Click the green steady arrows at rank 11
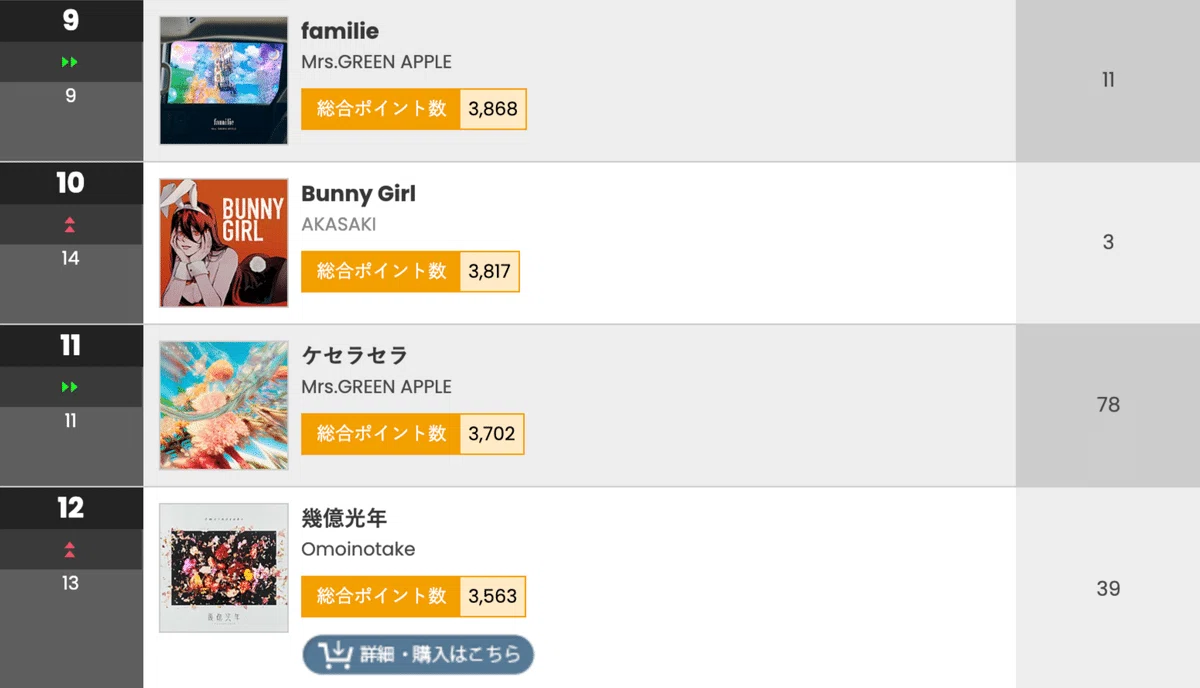 point(70,387)
